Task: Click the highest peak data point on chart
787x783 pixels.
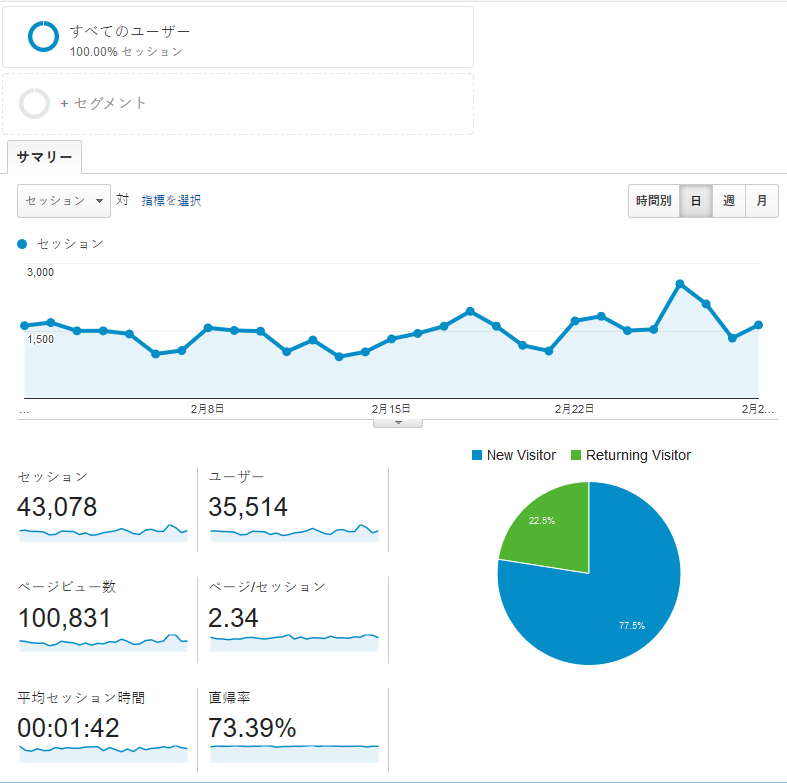Action: (x=680, y=284)
